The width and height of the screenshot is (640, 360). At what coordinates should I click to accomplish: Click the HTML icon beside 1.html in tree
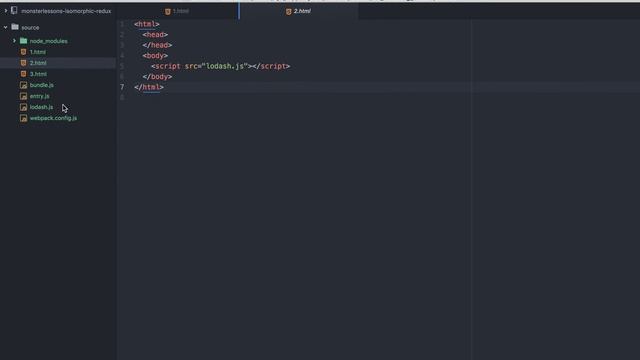(x=23, y=52)
